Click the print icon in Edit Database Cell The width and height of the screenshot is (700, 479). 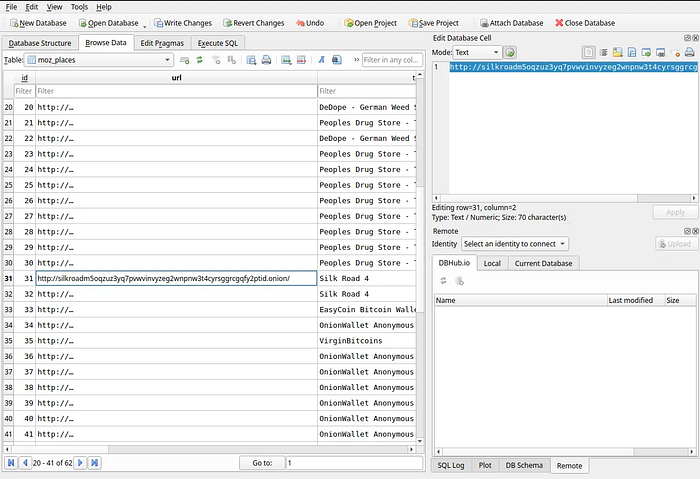pyautogui.click(x=689, y=53)
